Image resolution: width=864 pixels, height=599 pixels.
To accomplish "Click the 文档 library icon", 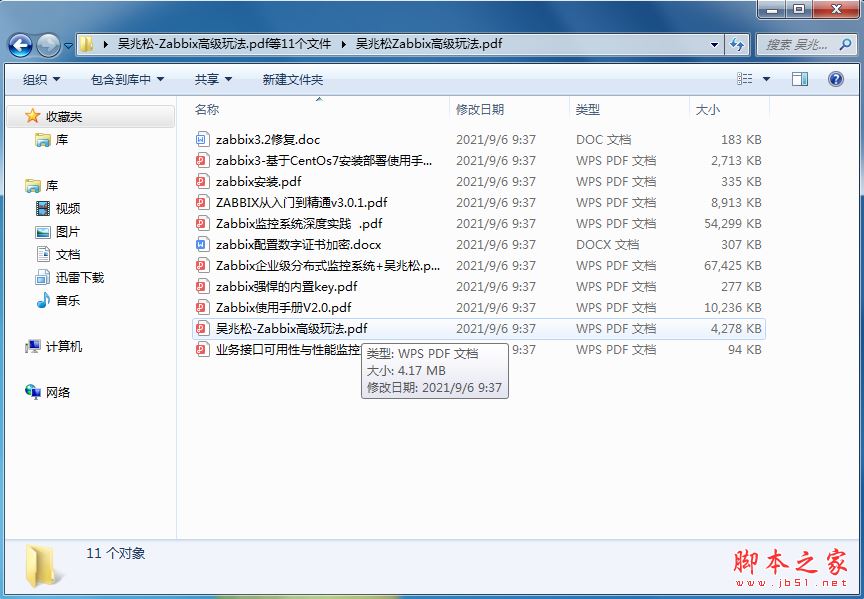I will pos(42,254).
